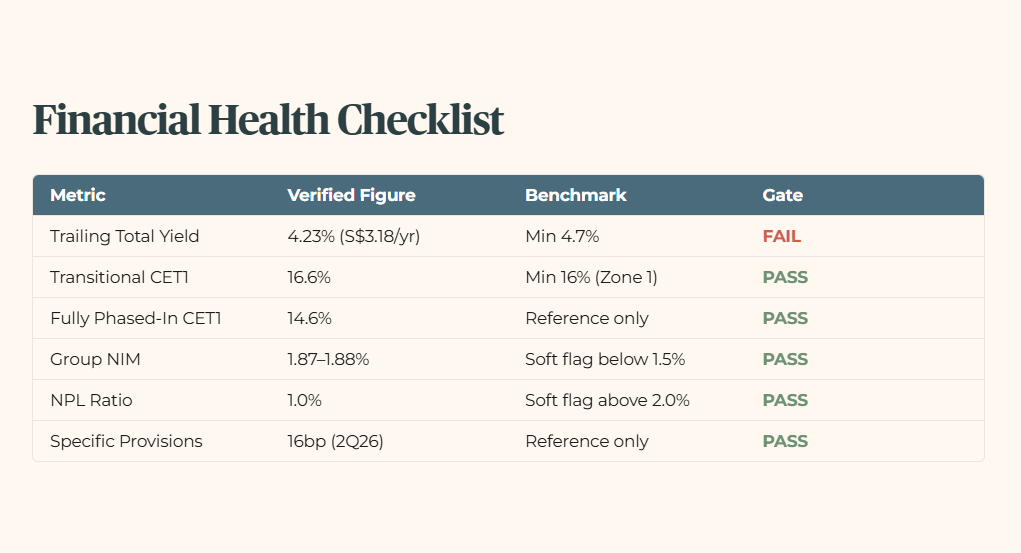
Task: Select the 4.23% (S$3.18/yr) figure
Action: [354, 236]
